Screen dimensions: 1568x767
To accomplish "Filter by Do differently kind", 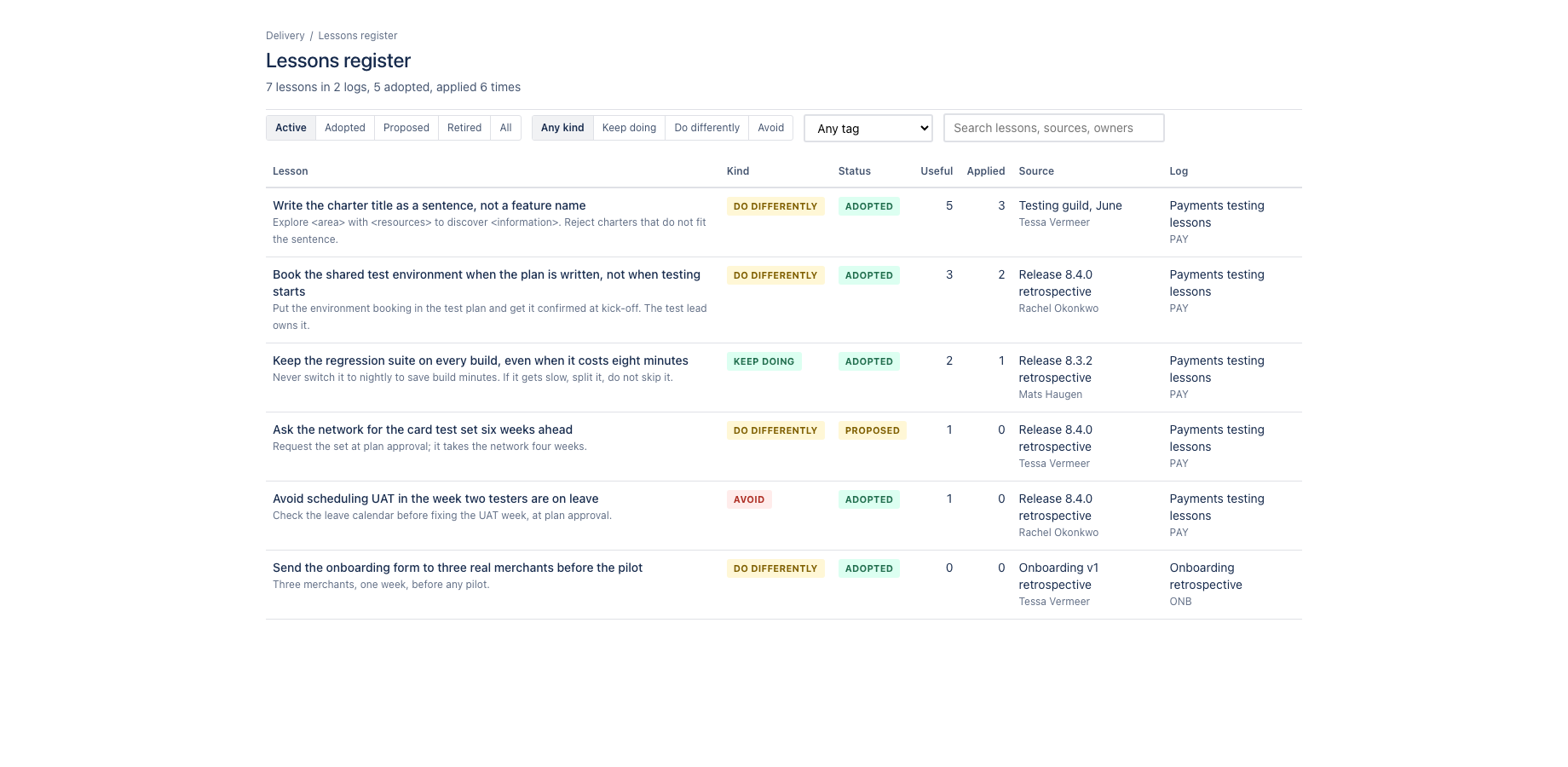I will tap(707, 128).
